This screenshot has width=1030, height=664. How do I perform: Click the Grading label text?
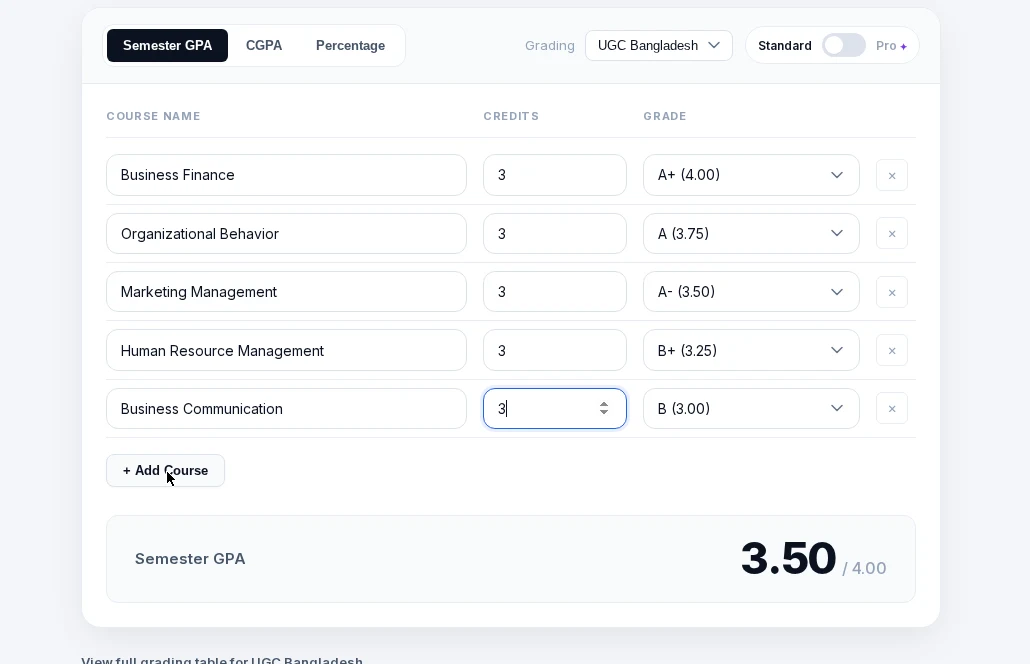click(550, 46)
